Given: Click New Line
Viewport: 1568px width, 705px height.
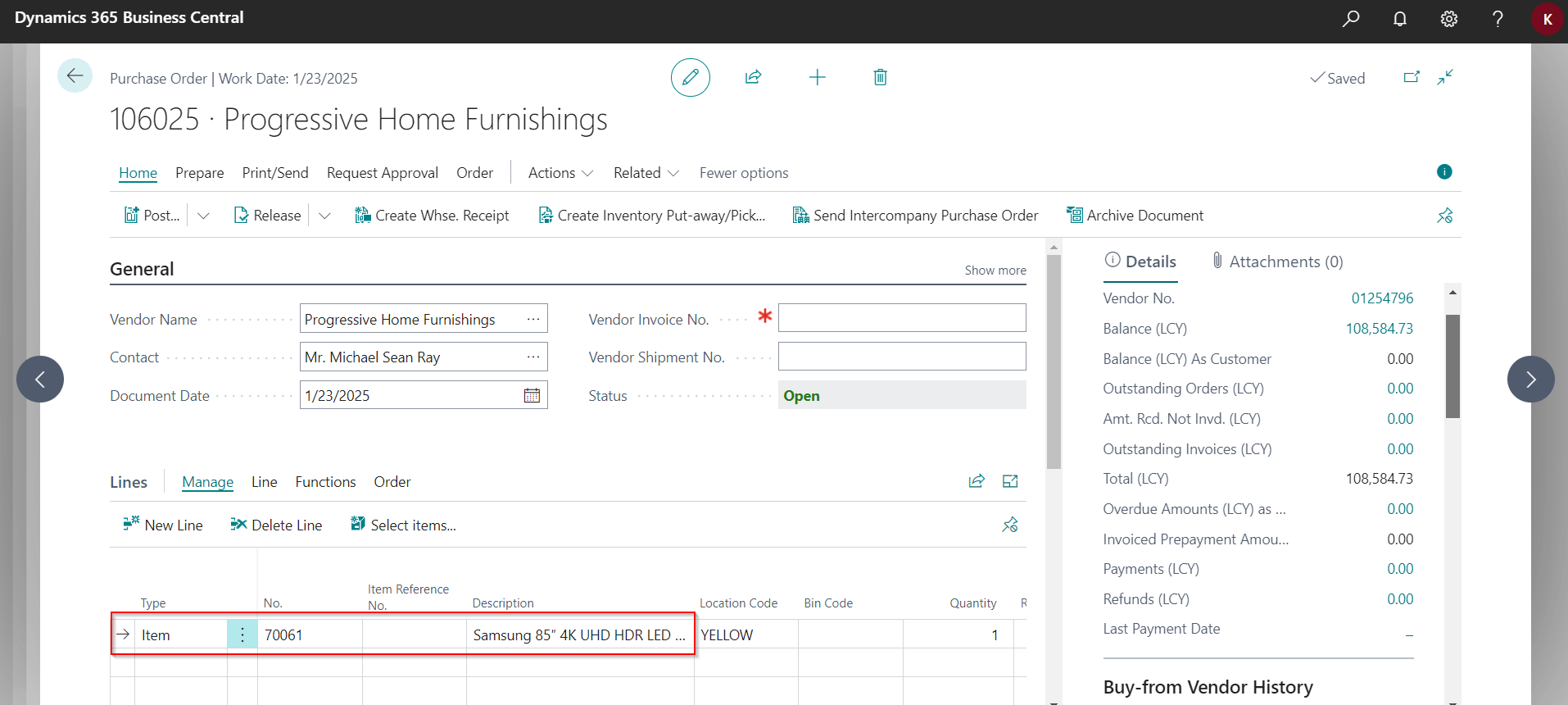Looking at the screenshot, I should [163, 525].
